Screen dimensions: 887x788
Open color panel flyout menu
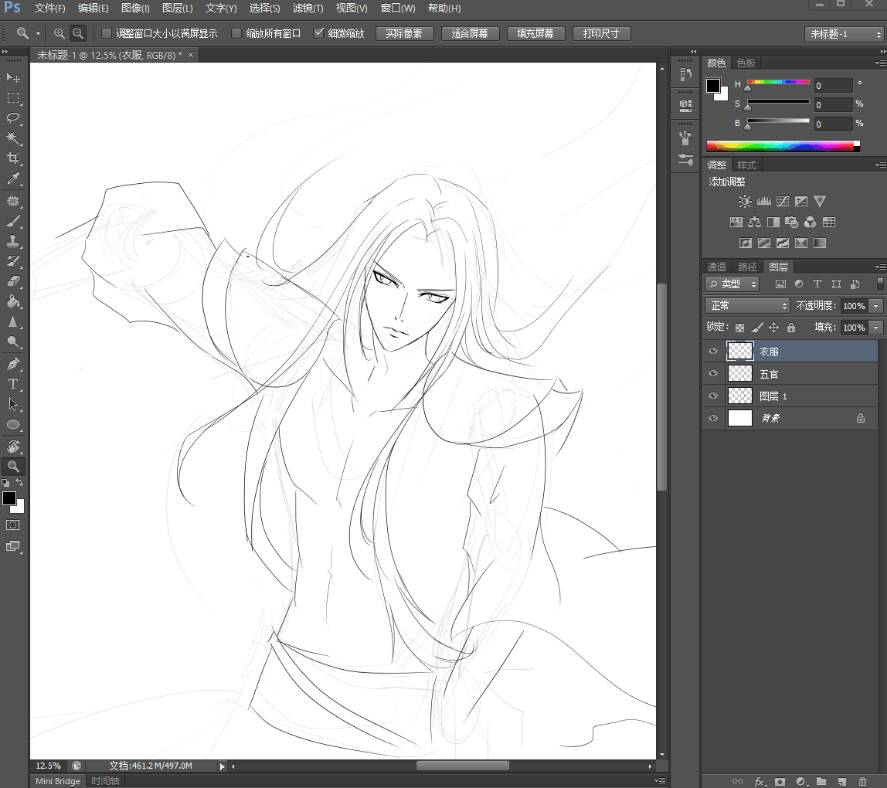coord(880,63)
